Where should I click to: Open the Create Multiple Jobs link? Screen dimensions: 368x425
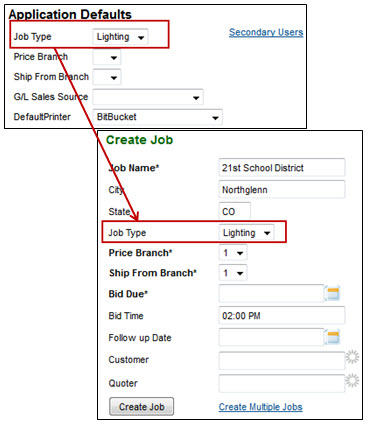tap(260, 407)
